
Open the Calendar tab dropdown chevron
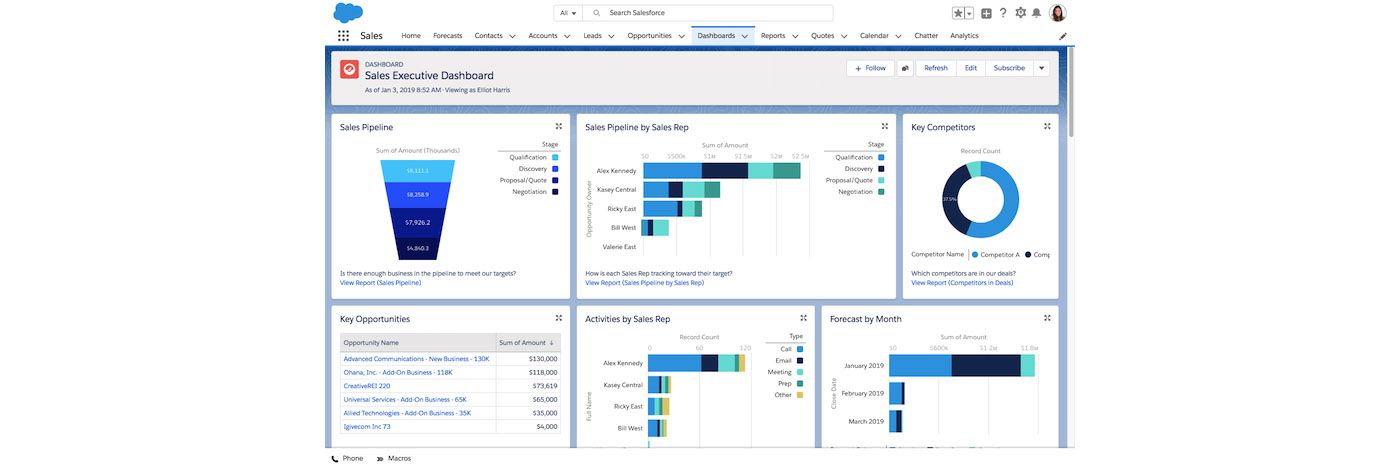point(899,36)
